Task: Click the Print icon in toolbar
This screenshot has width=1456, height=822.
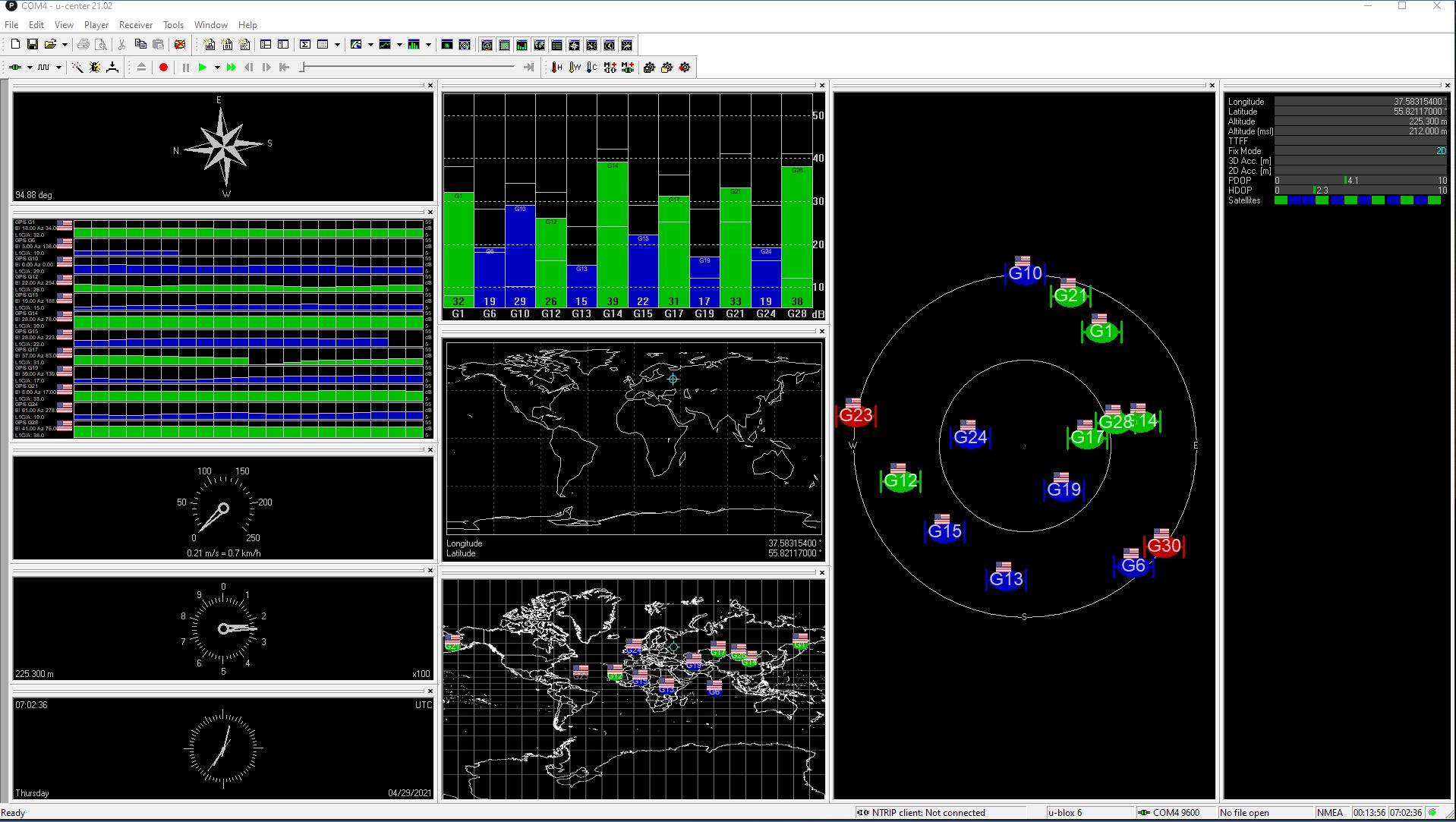Action: 84,45
